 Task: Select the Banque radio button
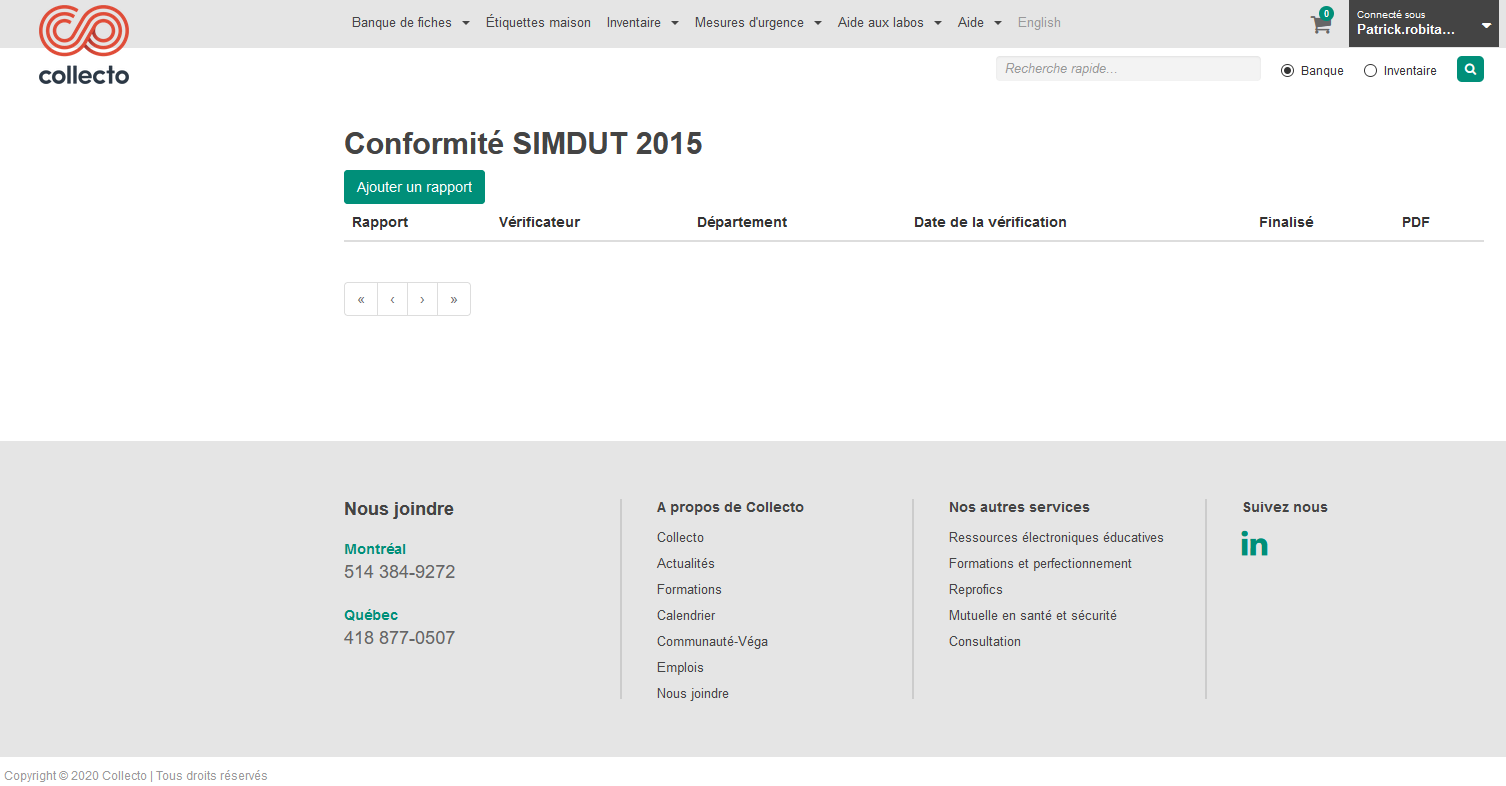click(x=1288, y=71)
